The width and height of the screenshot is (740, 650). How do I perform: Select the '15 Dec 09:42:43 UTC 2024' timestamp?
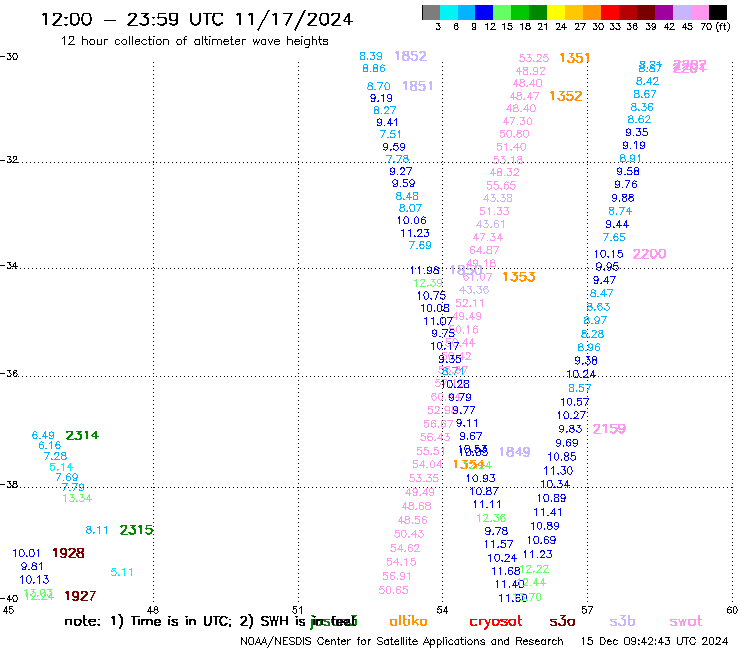pos(654,641)
